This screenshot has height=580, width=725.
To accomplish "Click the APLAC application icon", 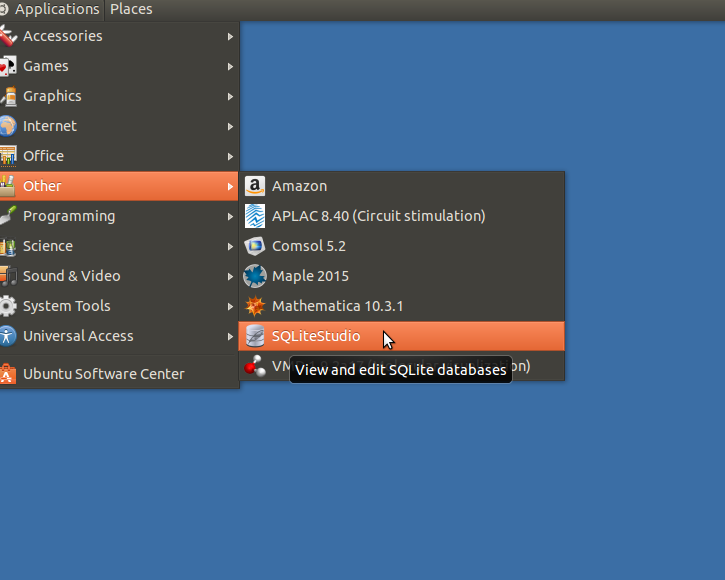I will [255, 216].
